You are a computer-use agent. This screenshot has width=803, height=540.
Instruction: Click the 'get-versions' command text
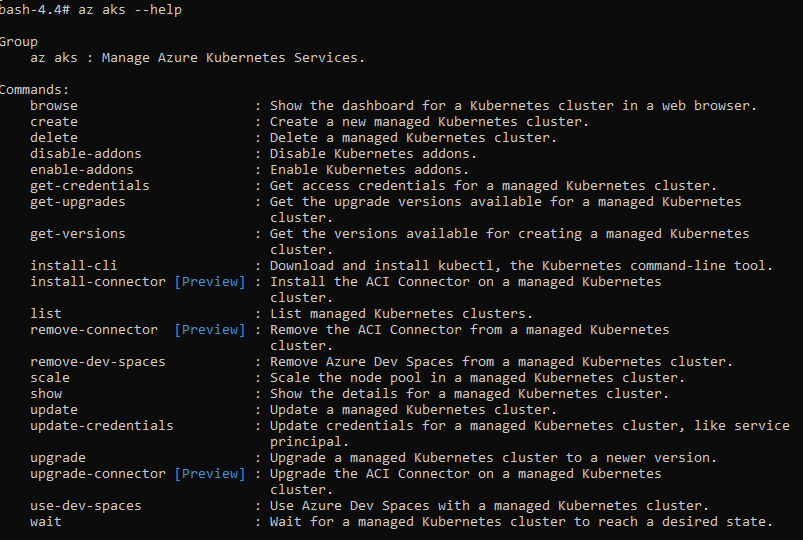pos(78,233)
